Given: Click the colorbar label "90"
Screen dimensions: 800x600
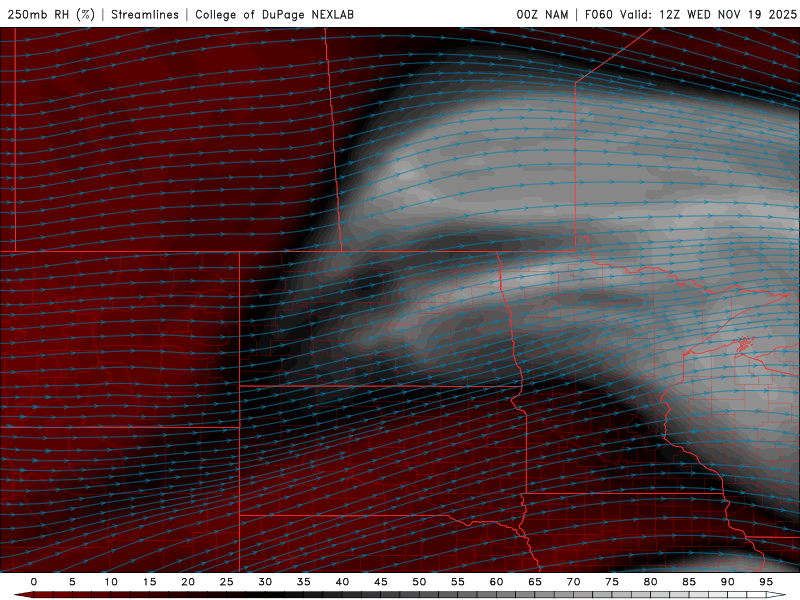Looking at the screenshot, I should [x=728, y=582].
